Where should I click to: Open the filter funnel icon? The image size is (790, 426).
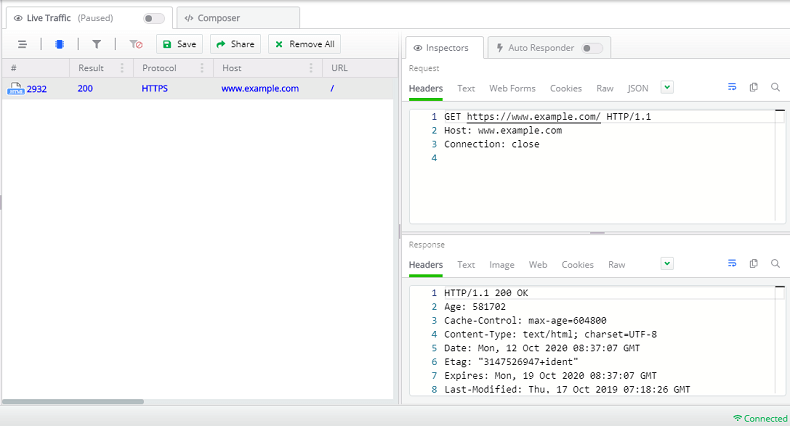click(x=96, y=44)
